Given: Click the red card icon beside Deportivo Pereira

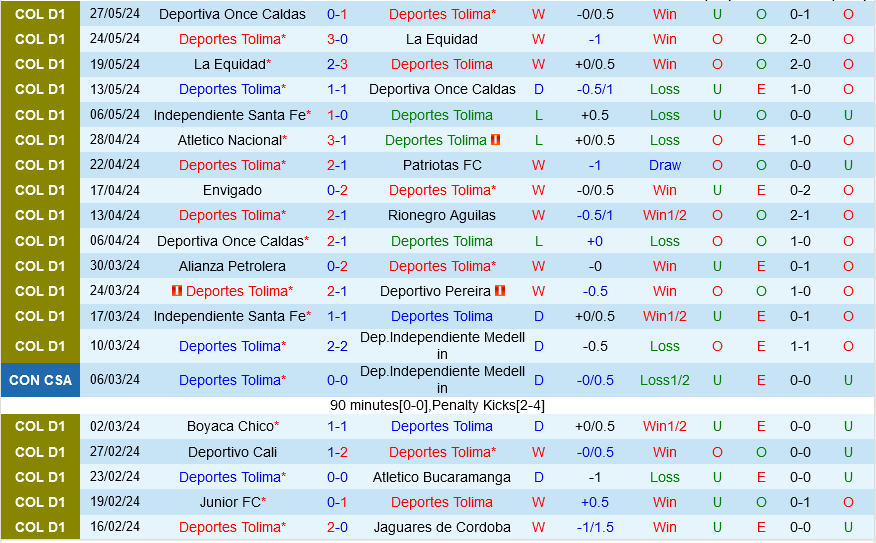Looking at the screenshot, I should pyautogui.click(x=500, y=291).
